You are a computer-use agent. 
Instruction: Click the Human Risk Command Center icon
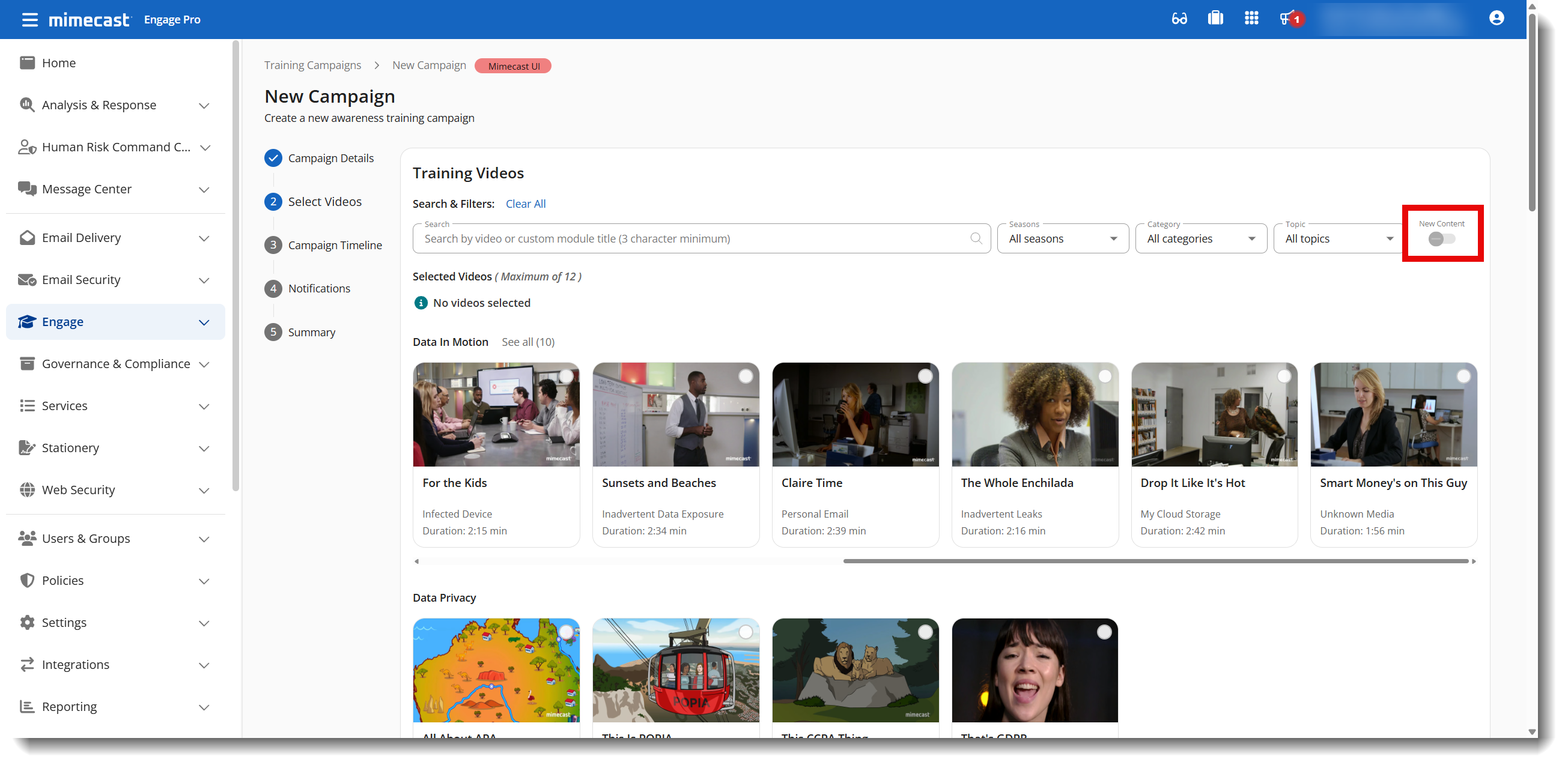click(27, 147)
